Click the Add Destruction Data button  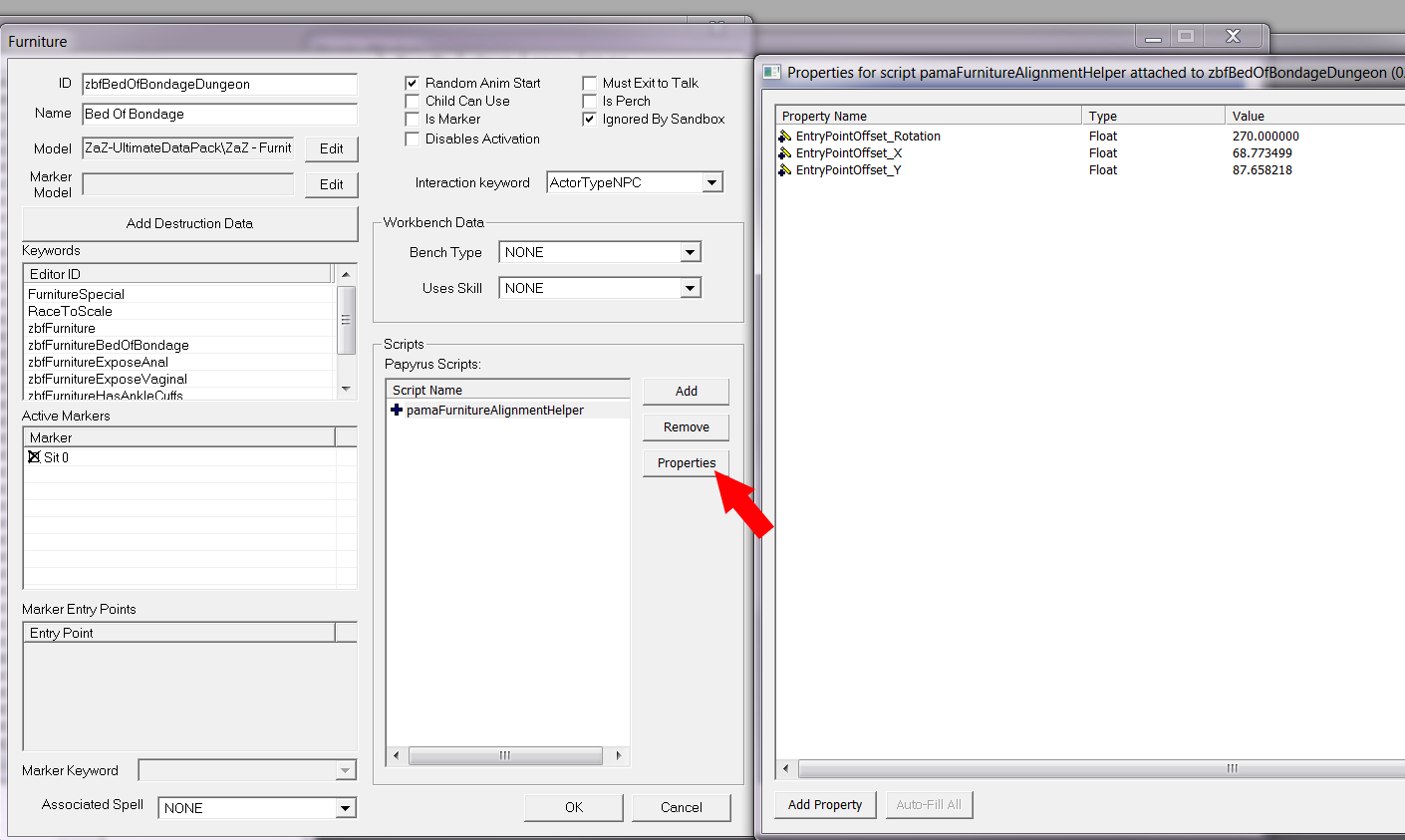click(x=189, y=223)
